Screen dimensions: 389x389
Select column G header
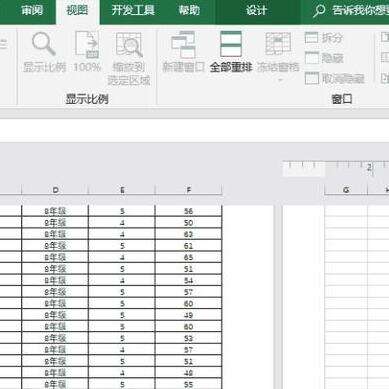point(346,190)
